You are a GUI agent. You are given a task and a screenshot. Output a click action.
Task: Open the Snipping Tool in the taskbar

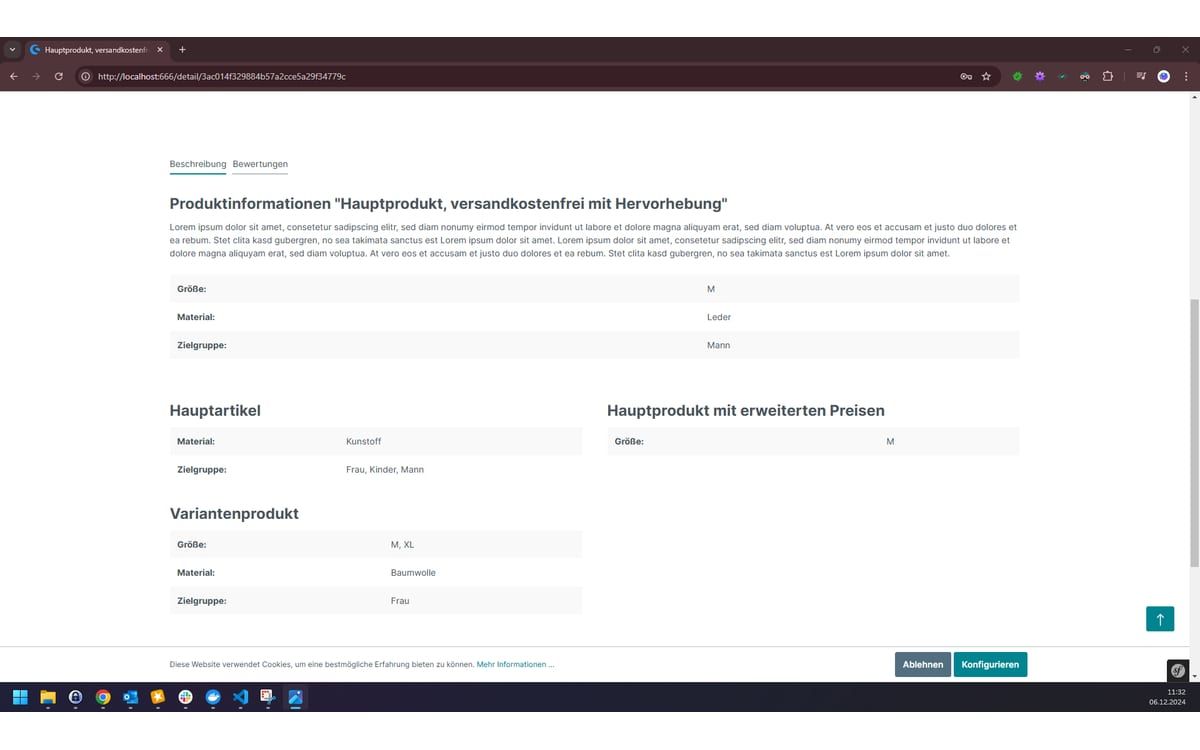267,697
